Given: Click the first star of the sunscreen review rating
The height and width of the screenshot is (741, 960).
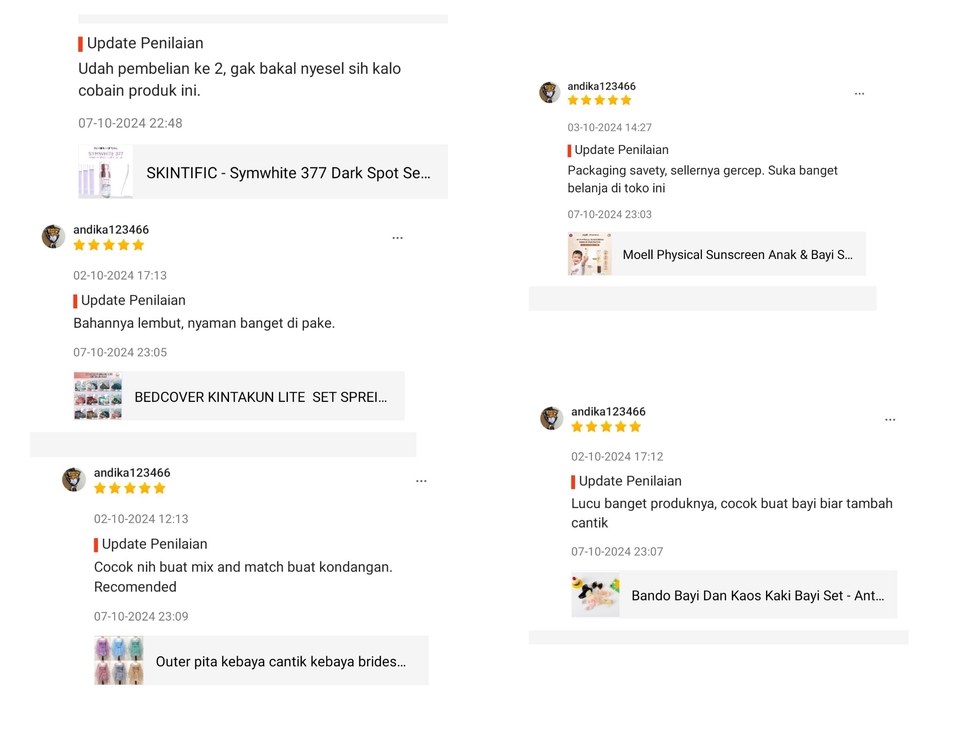Looking at the screenshot, I should 574,100.
